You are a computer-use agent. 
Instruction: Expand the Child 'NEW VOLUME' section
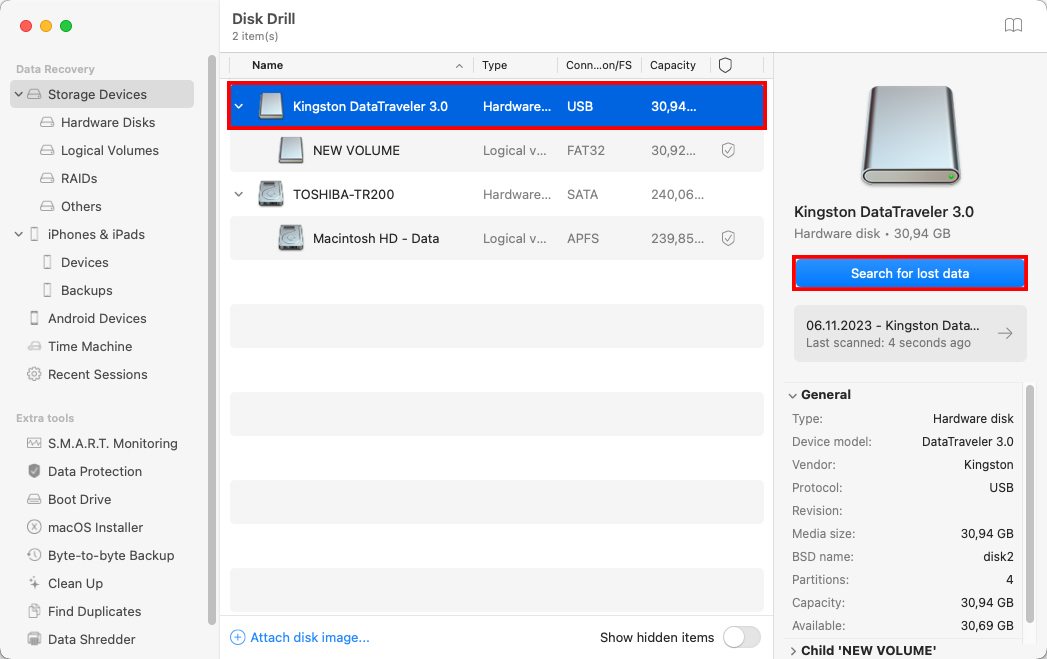pos(792,651)
